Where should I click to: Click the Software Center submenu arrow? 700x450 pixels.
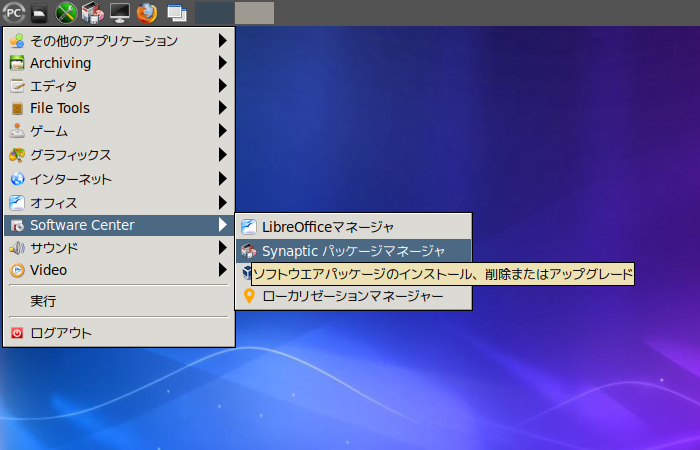point(222,225)
